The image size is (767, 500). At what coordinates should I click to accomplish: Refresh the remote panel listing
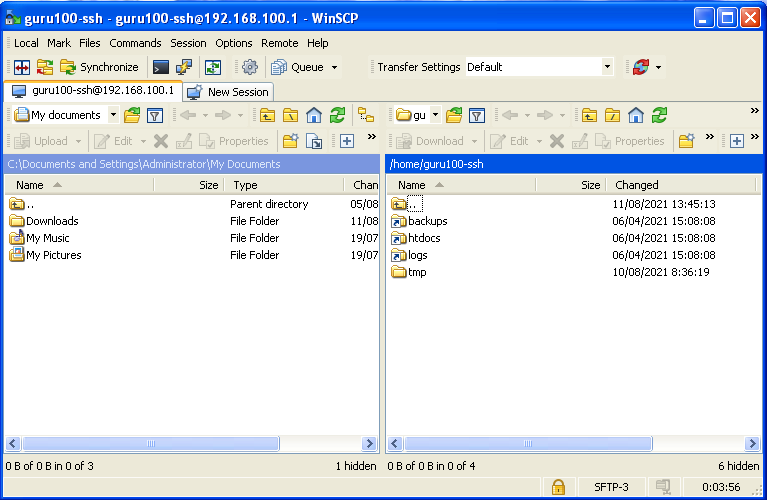tap(659, 115)
